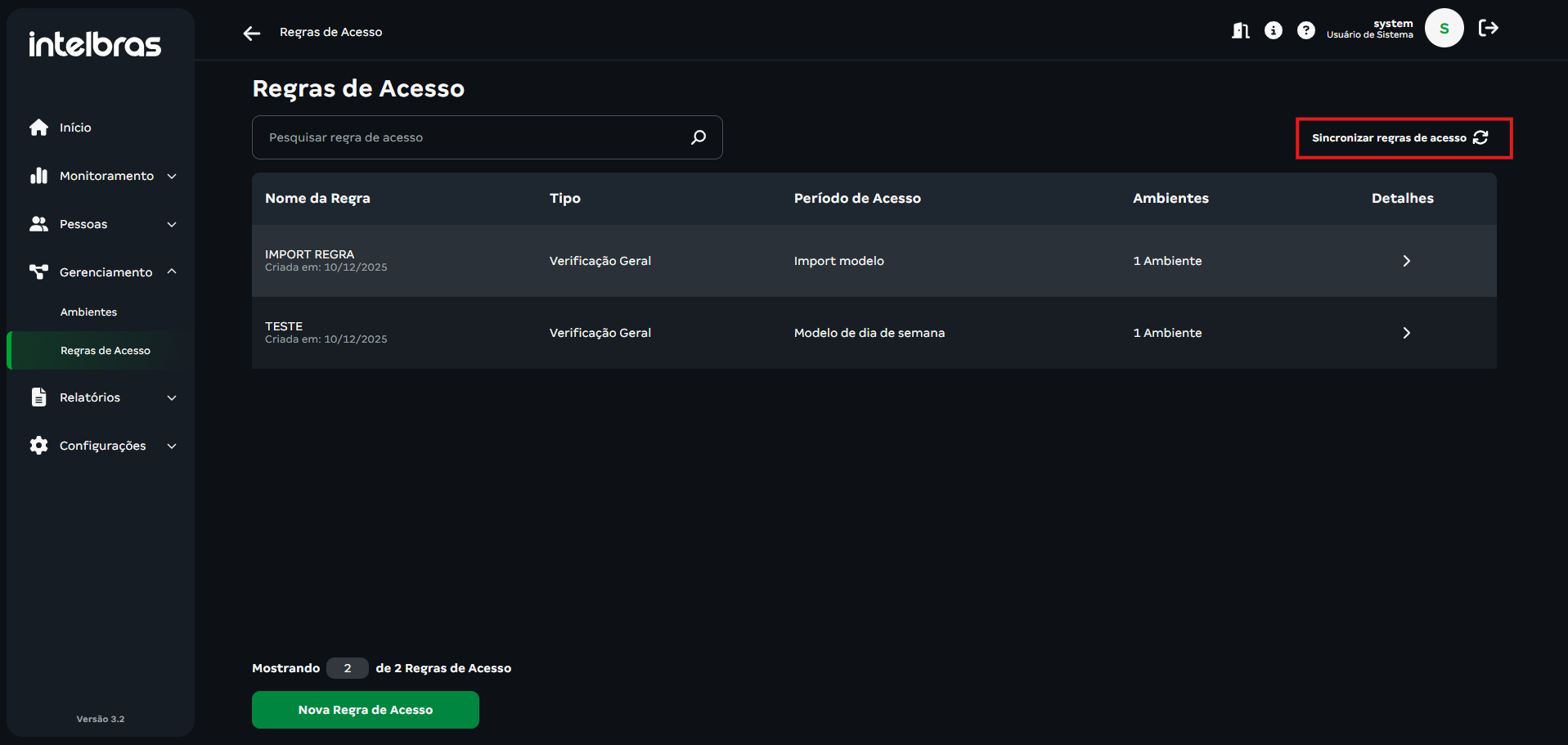1568x745 pixels.
Task: Open the help question mark icon
Action: (1306, 31)
